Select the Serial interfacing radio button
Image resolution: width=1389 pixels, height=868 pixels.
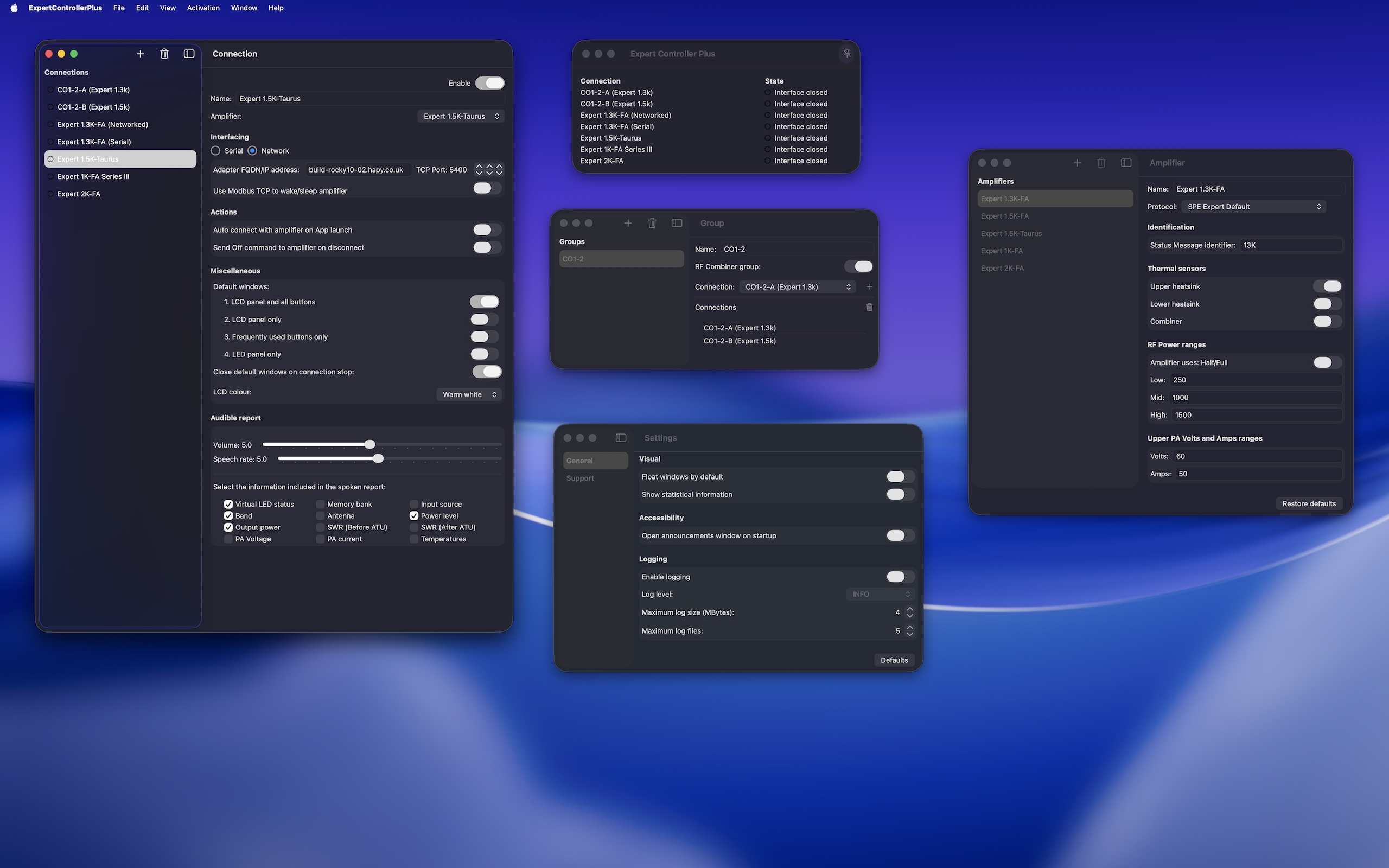(x=215, y=150)
